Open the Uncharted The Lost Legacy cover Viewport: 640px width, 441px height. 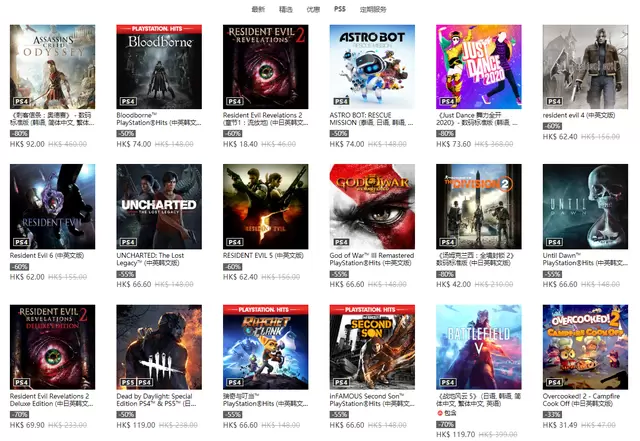[x=159, y=207]
